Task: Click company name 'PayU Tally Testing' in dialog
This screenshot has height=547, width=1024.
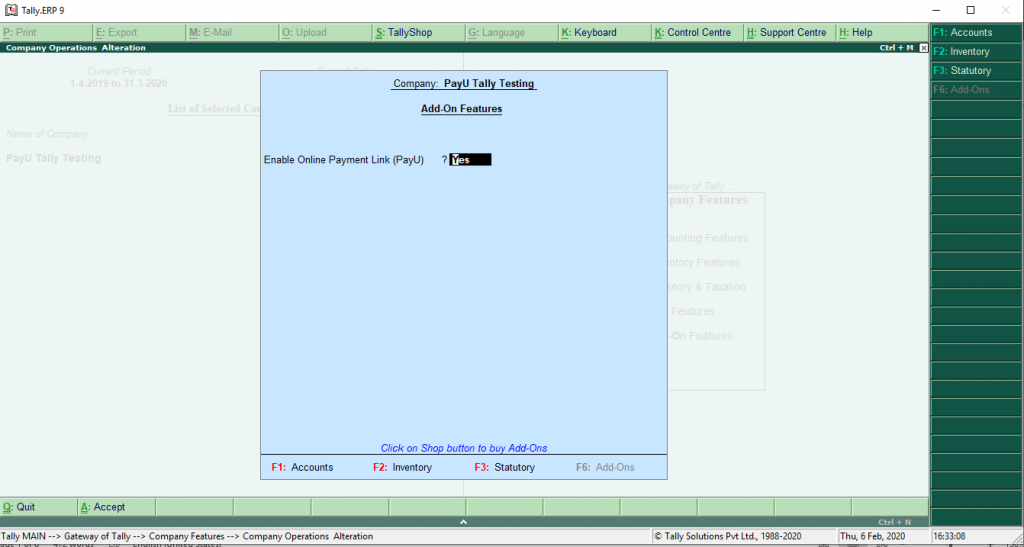Action: click(x=489, y=84)
